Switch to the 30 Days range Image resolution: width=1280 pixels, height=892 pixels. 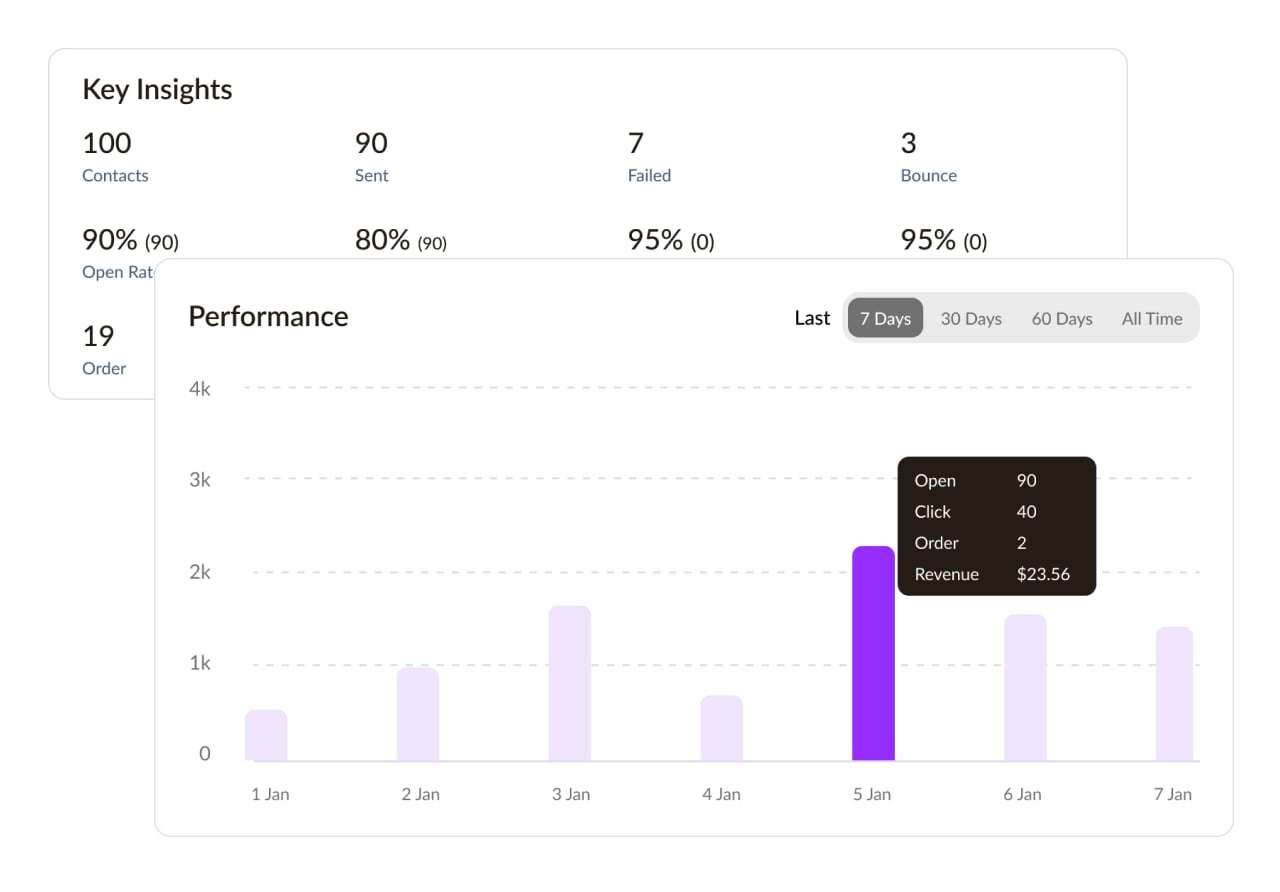971,318
